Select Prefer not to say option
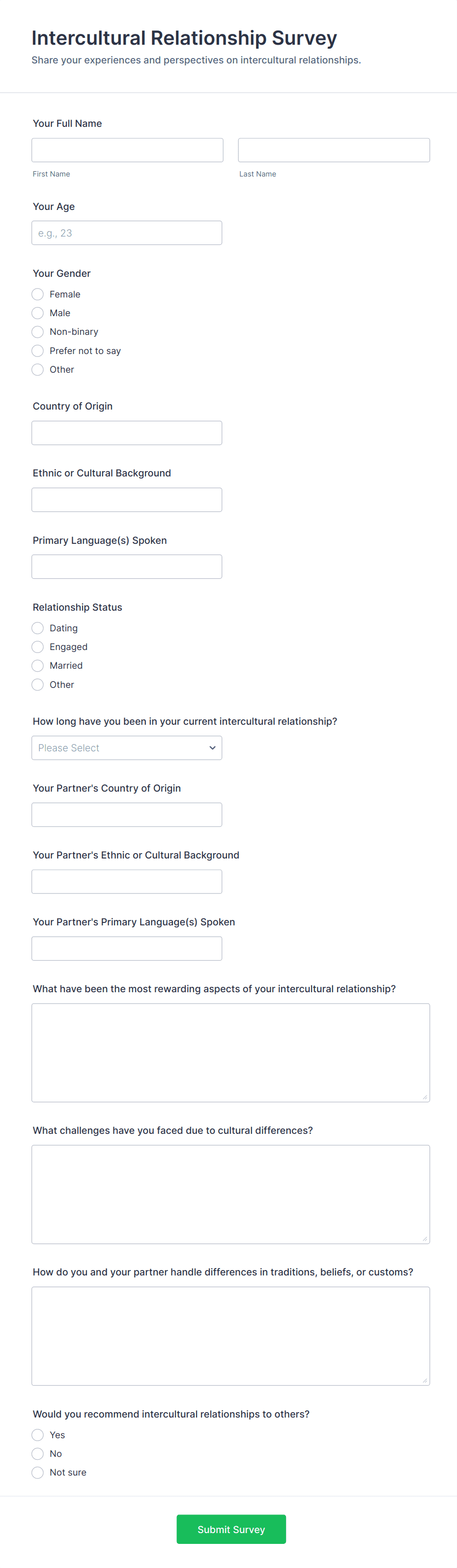457x1568 pixels. (38, 351)
